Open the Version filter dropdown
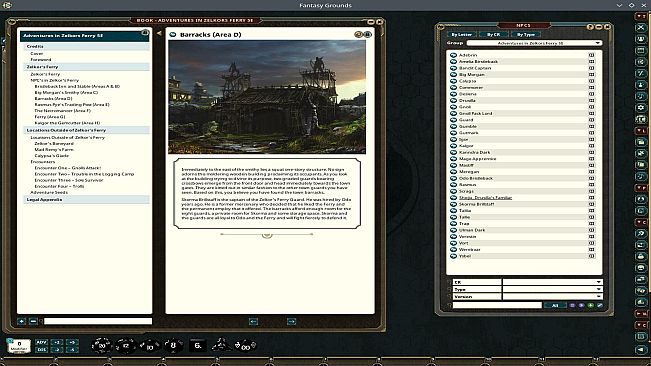 [552, 297]
